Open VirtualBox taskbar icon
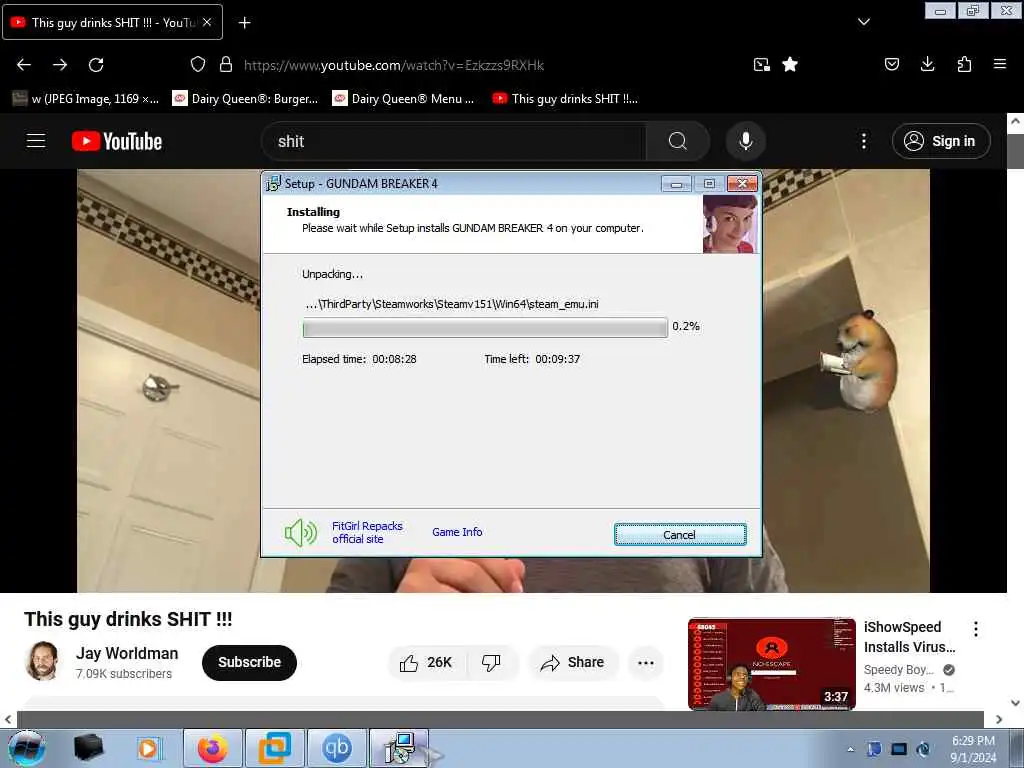1024x768 pixels. click(274, 748)
